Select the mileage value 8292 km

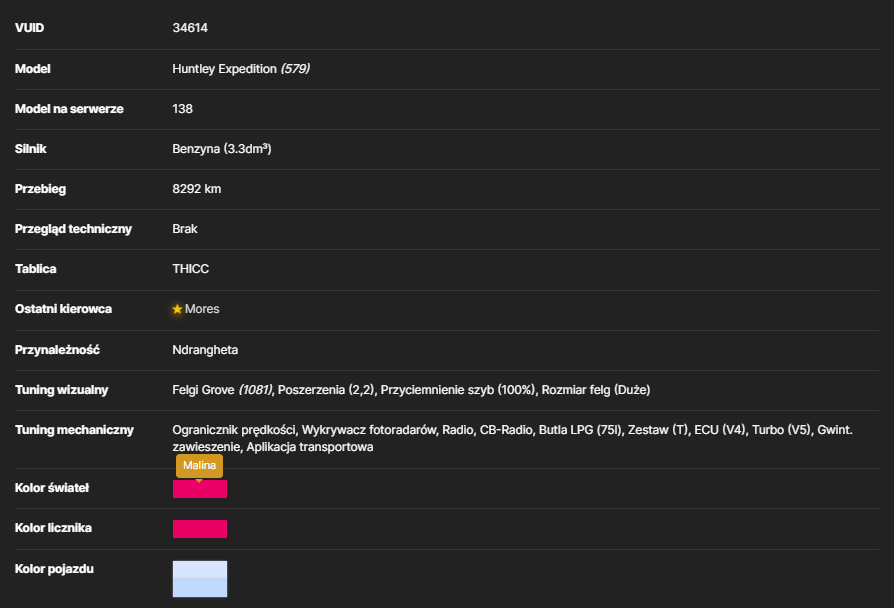tap(197, 189)
